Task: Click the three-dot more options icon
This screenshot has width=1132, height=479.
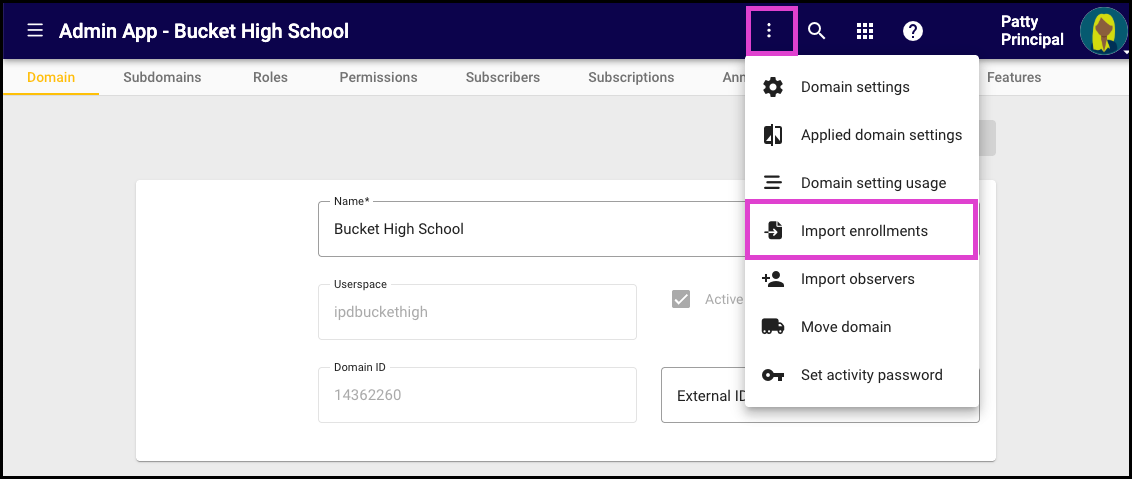Action: (770, 31)
